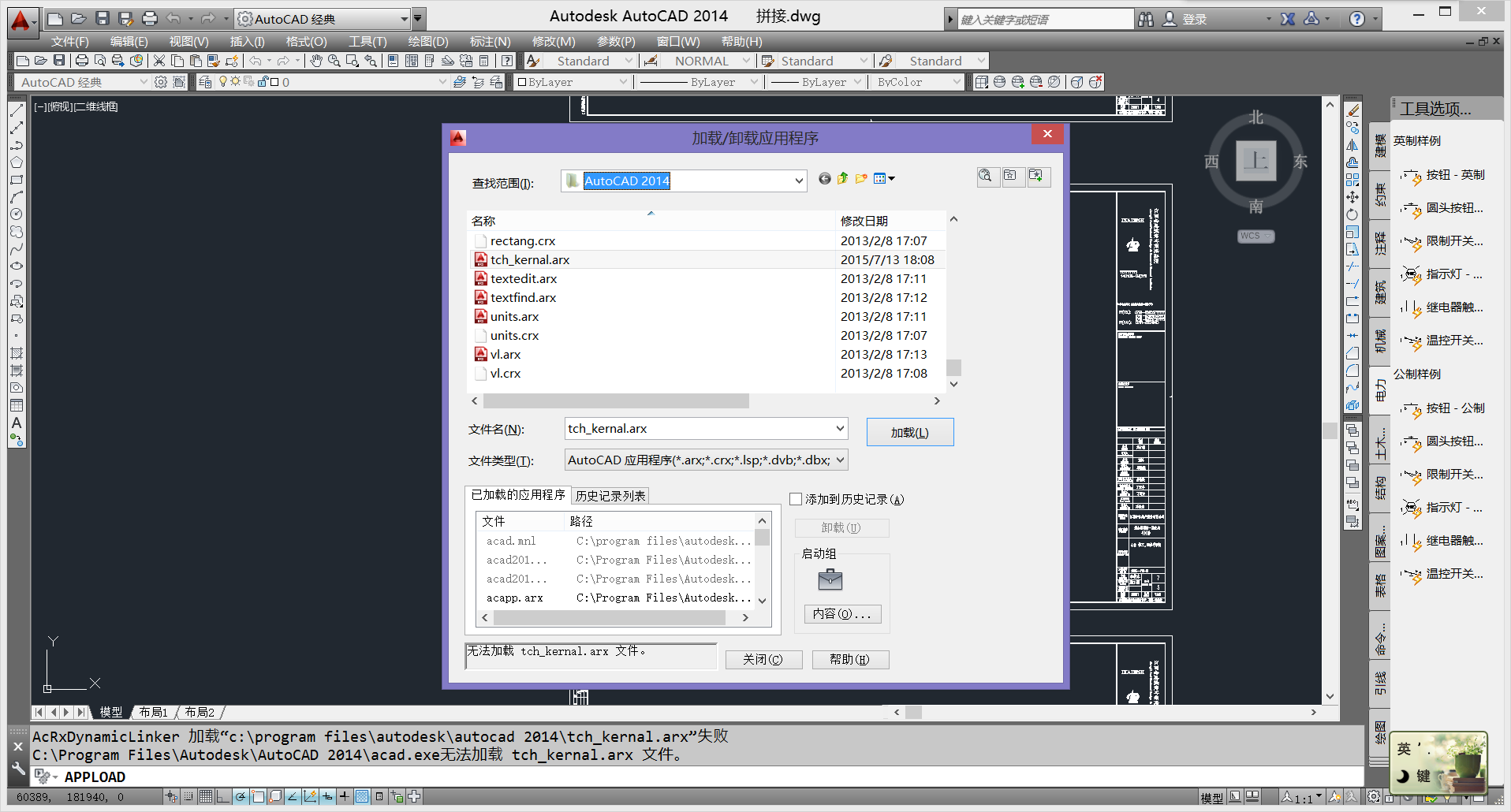Click the TOP face of the ViewCube
The height and width of the screenshot is (812, 1511).
[x=1255, y=161]
